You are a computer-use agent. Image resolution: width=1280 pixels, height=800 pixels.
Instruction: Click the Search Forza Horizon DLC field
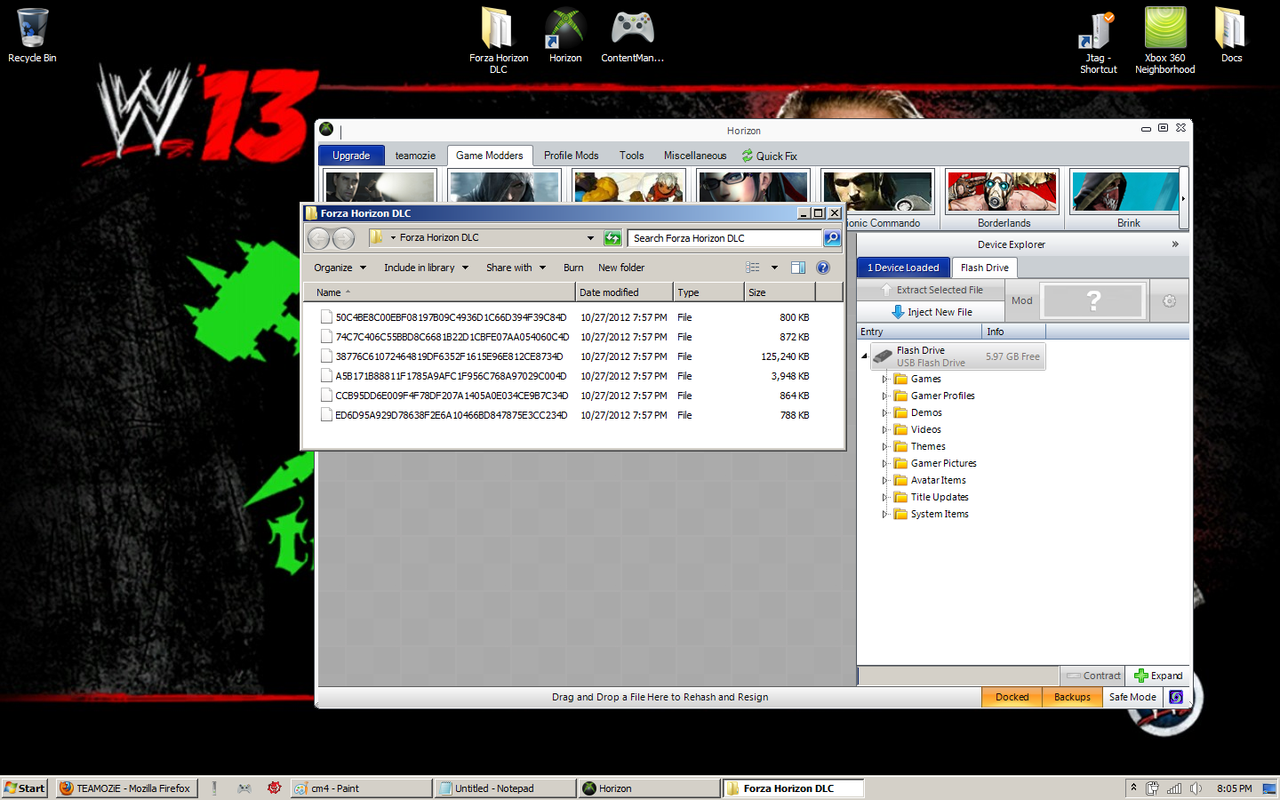[x=724, y=238]
